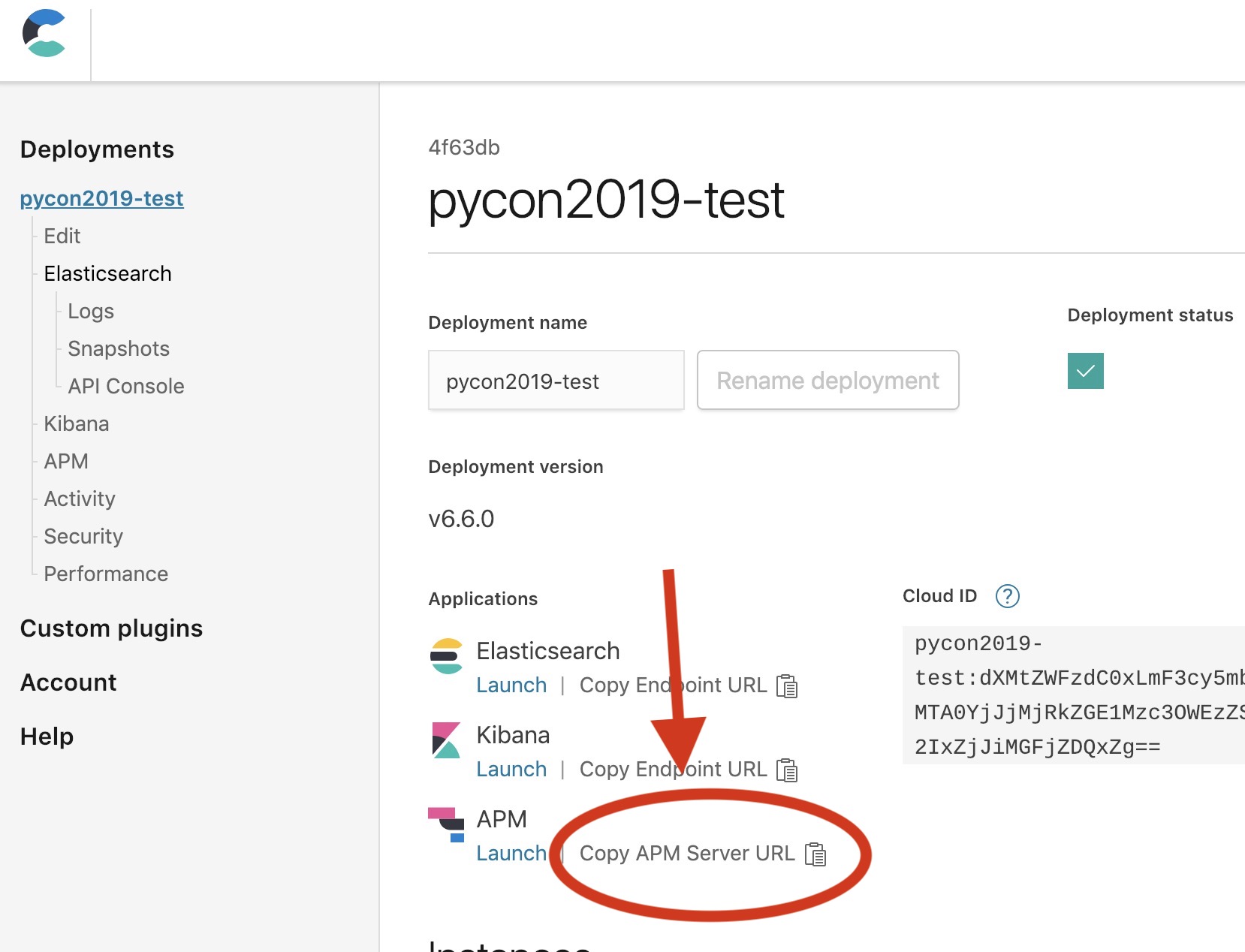Click the APM application icon

(447, 824)
